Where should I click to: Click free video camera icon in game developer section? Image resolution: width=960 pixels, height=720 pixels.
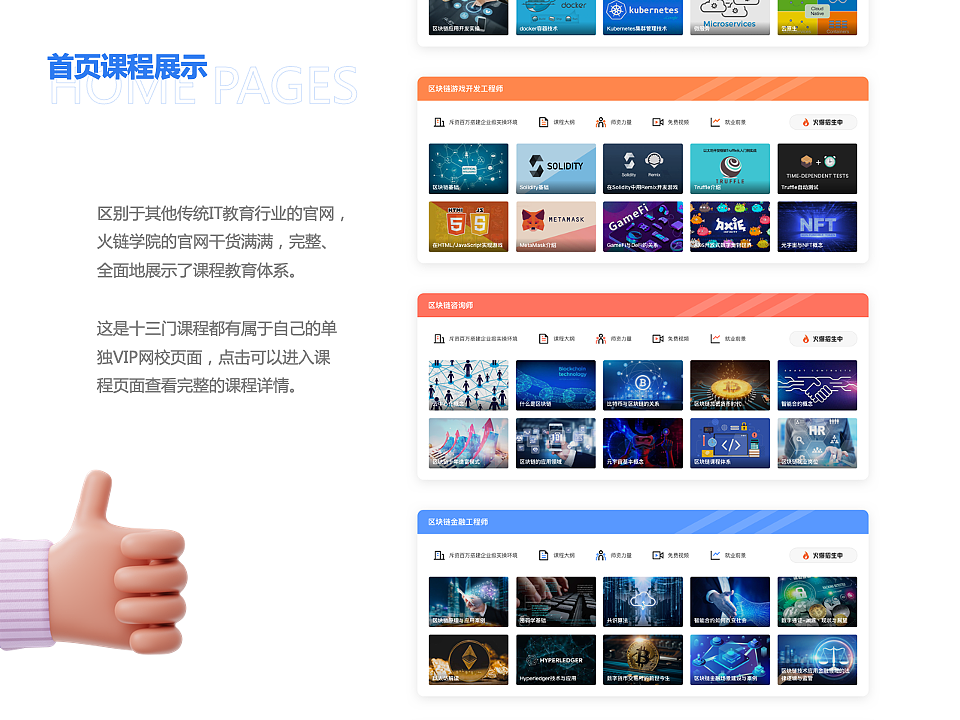coord(658,122)
